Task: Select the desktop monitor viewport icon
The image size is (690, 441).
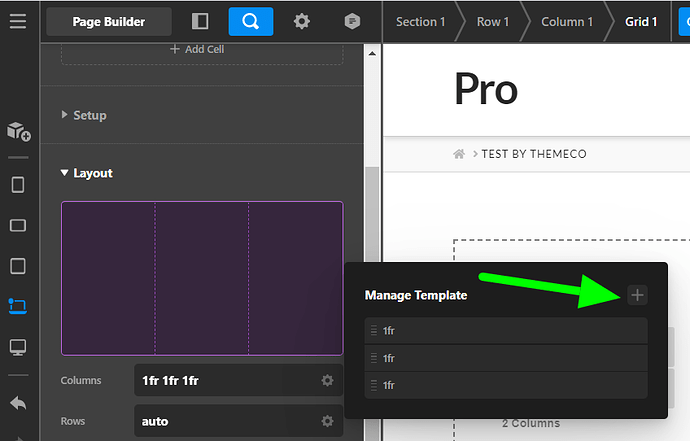Action: (x=18, y=348)
